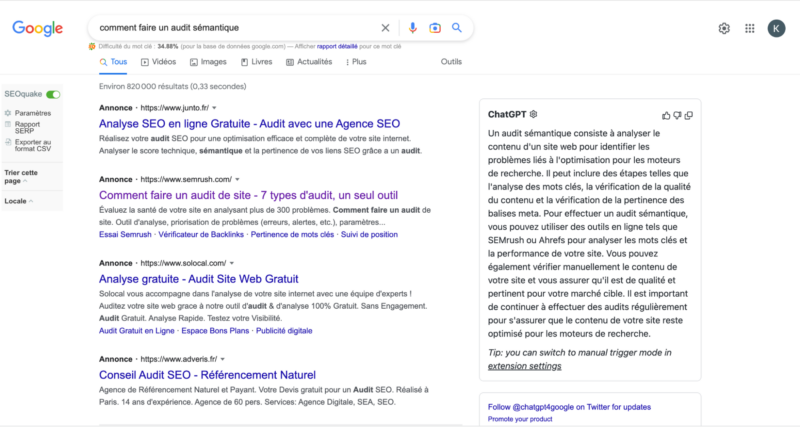
Task: Open Conseil Audit SEO - Référencement Naturel
Action: click(x=207, y=375)
